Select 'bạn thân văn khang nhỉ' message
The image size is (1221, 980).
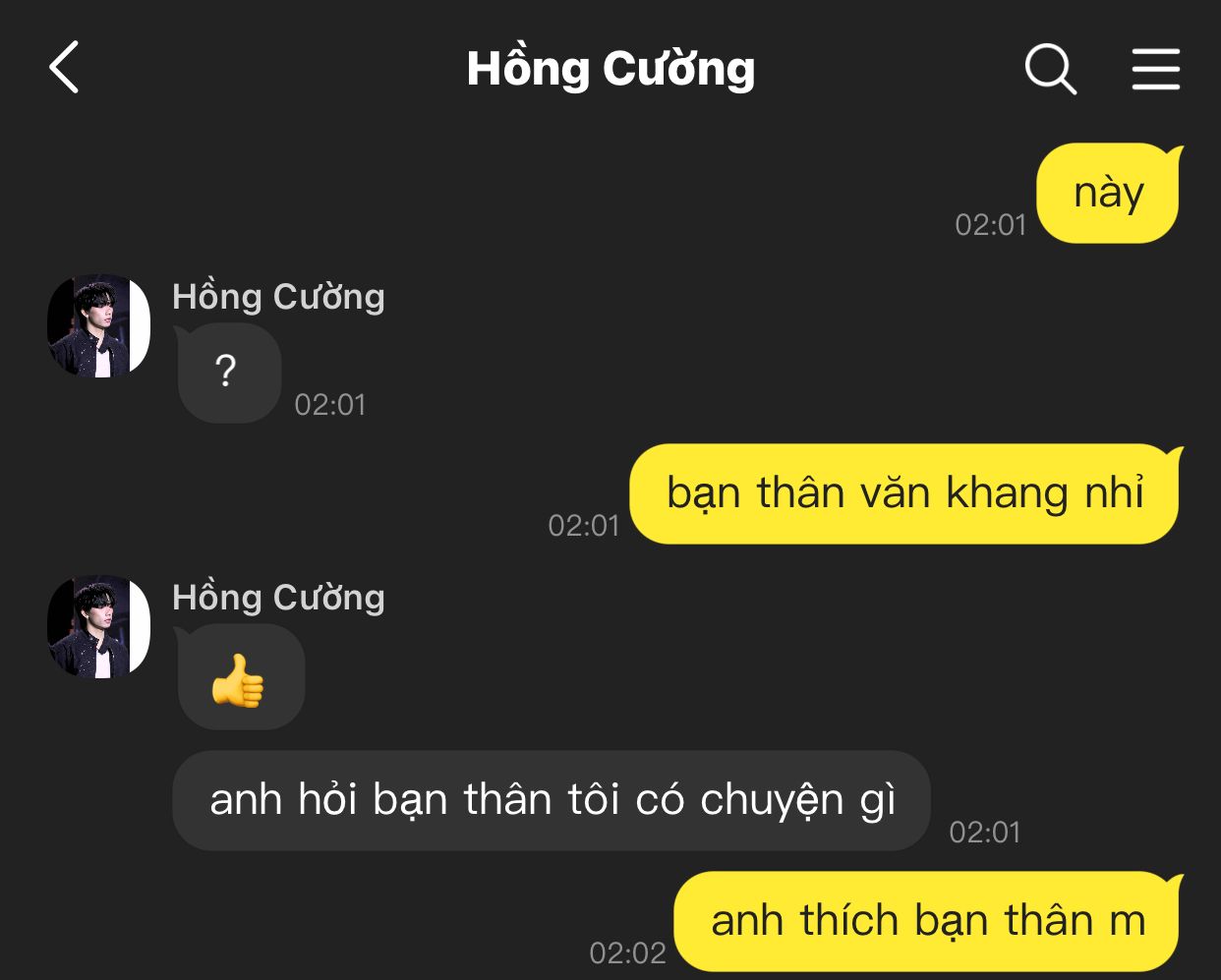[904, 493]
